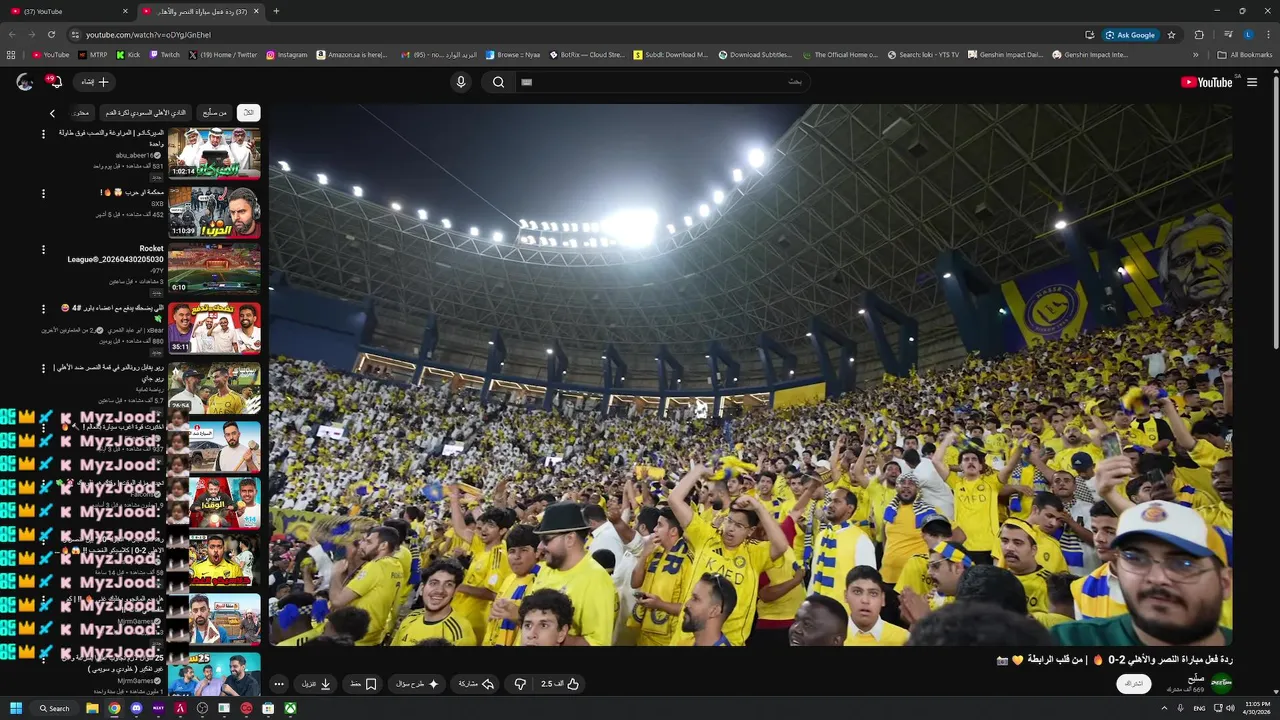Open the create video button with plus
The height and width of the screenshot is (720, 1280).
(x=95, y=82)
